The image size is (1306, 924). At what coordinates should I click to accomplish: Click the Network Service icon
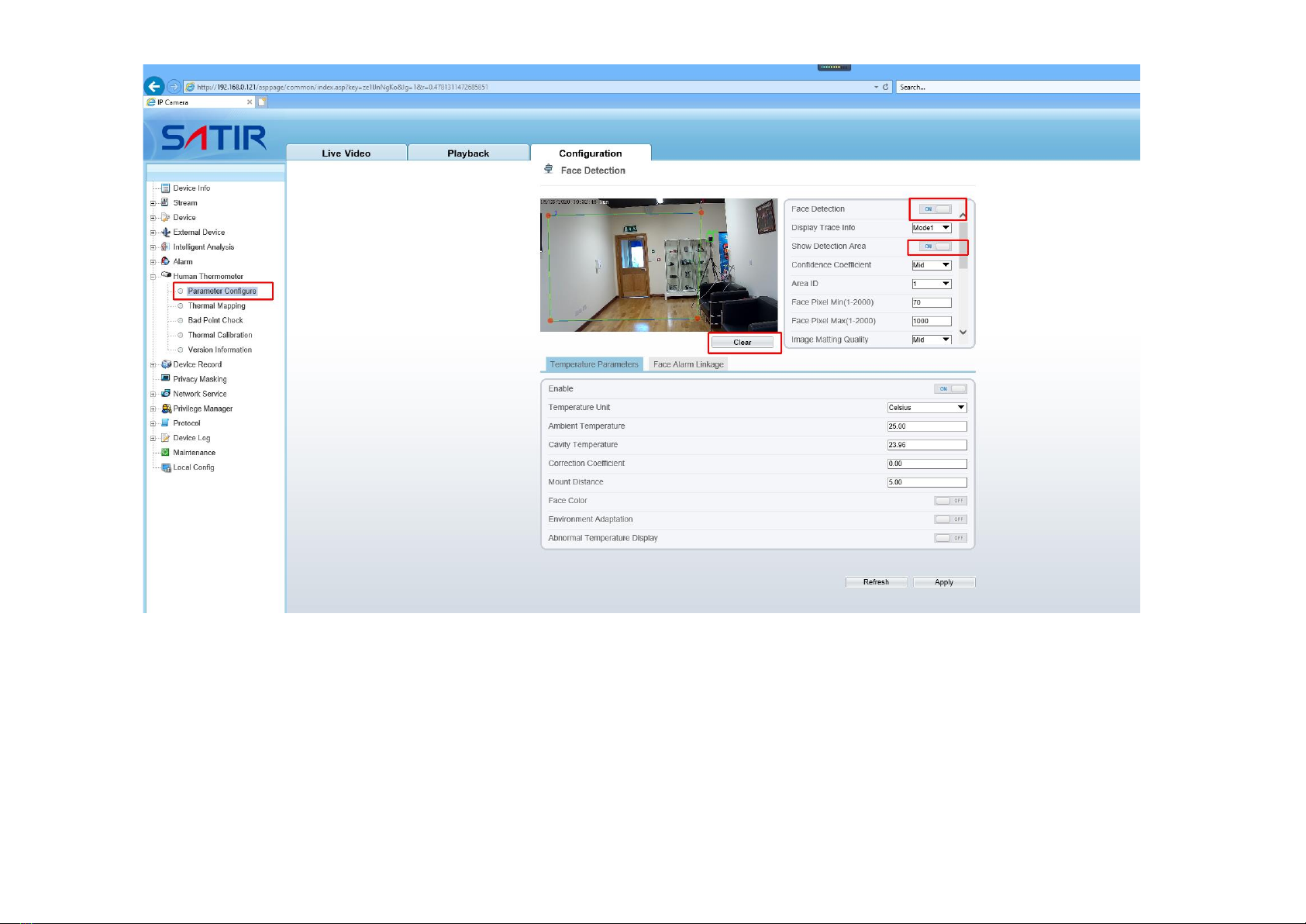point(165,394)
